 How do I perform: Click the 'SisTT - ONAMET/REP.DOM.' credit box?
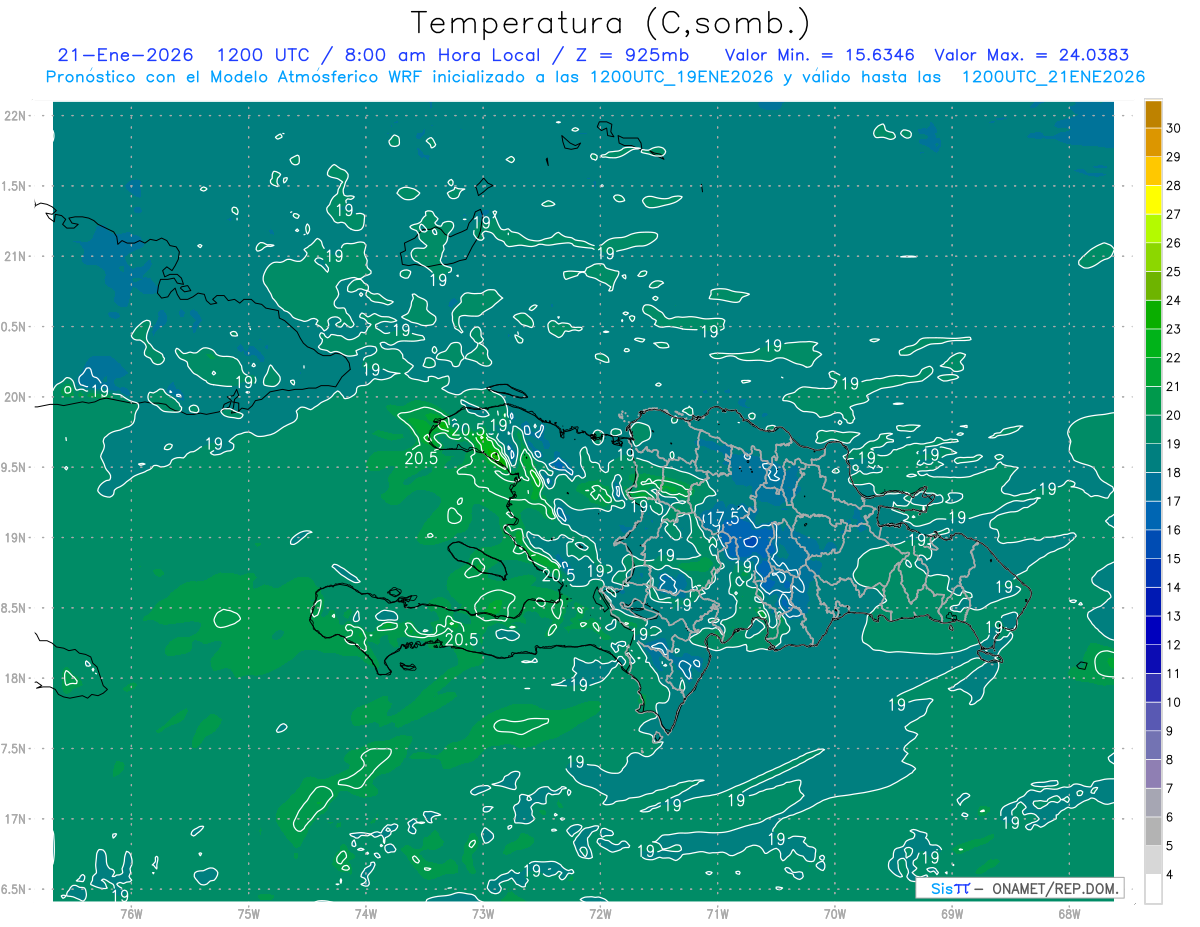click(x=1020, y=888)
